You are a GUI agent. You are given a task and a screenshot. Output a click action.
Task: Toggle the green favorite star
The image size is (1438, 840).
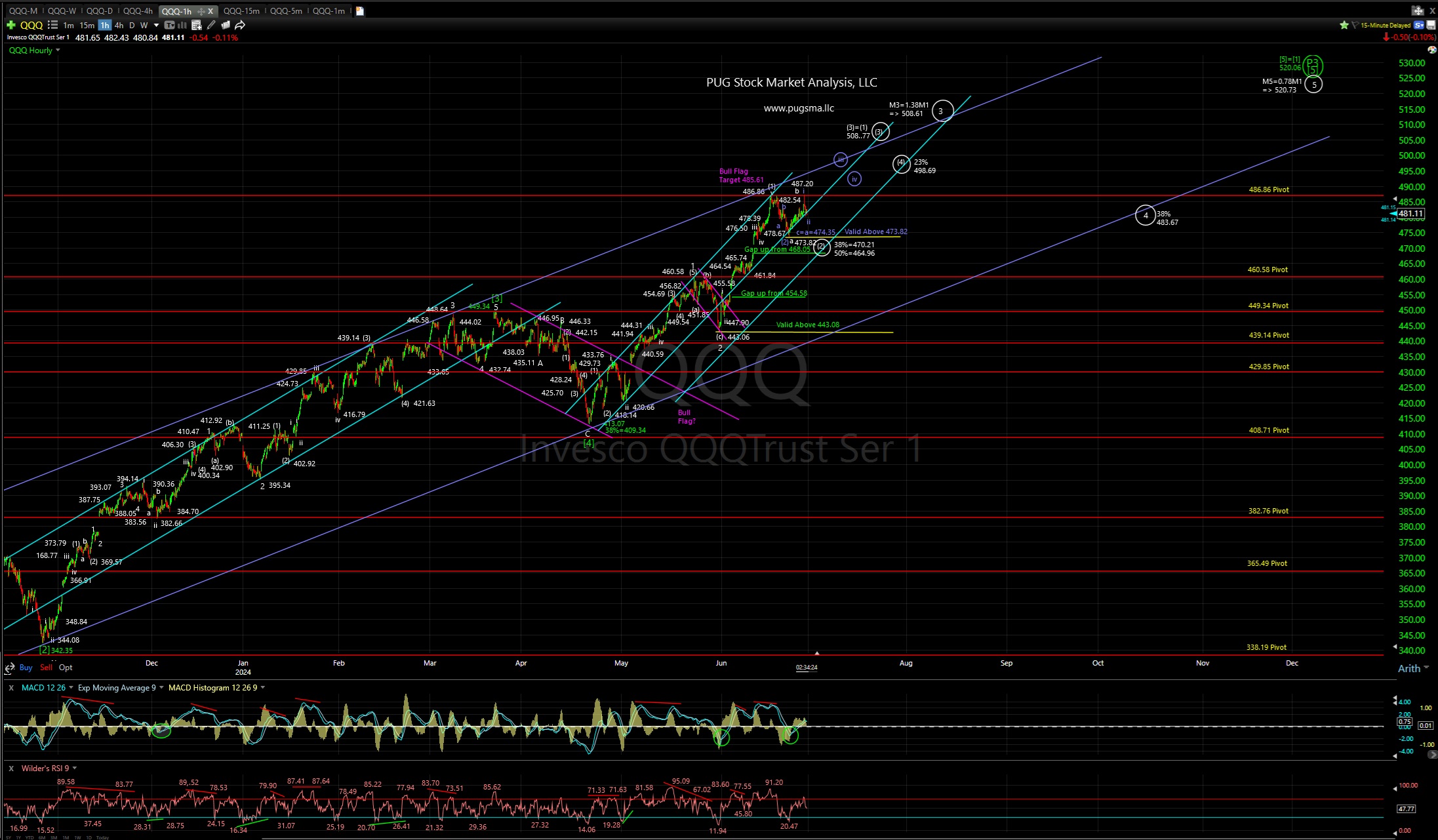1344,25
